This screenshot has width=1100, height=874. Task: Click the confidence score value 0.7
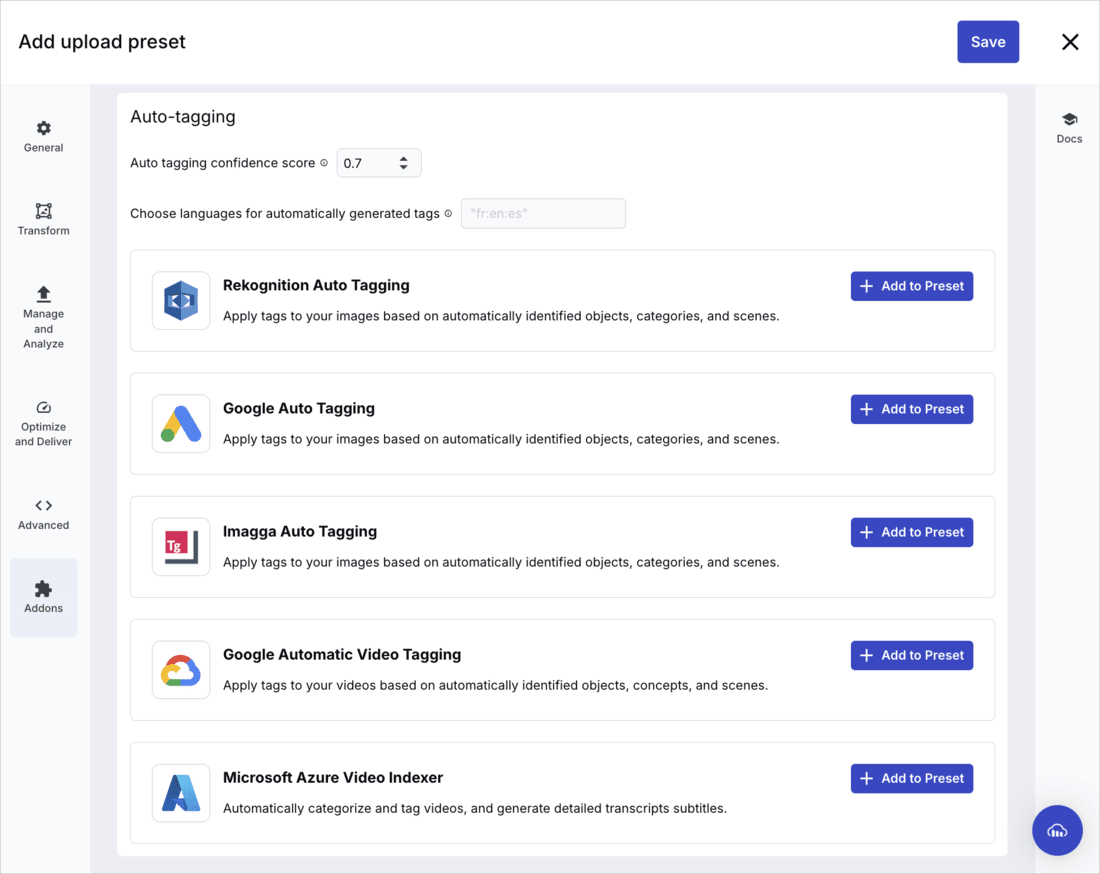click(x=353, y=163)
